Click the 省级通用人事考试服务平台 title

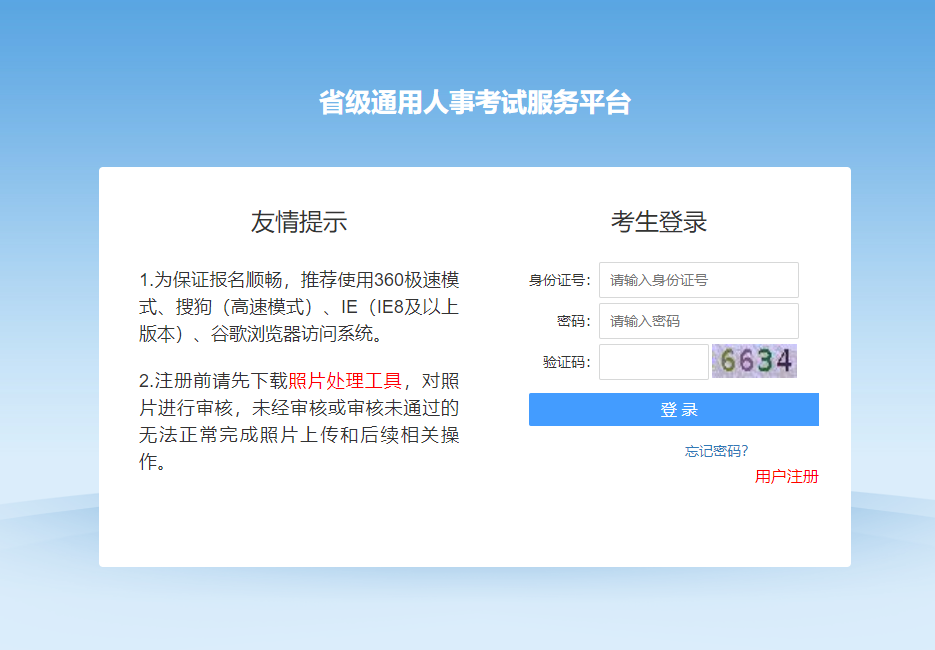pyautogui.click(x=475, y=102)
